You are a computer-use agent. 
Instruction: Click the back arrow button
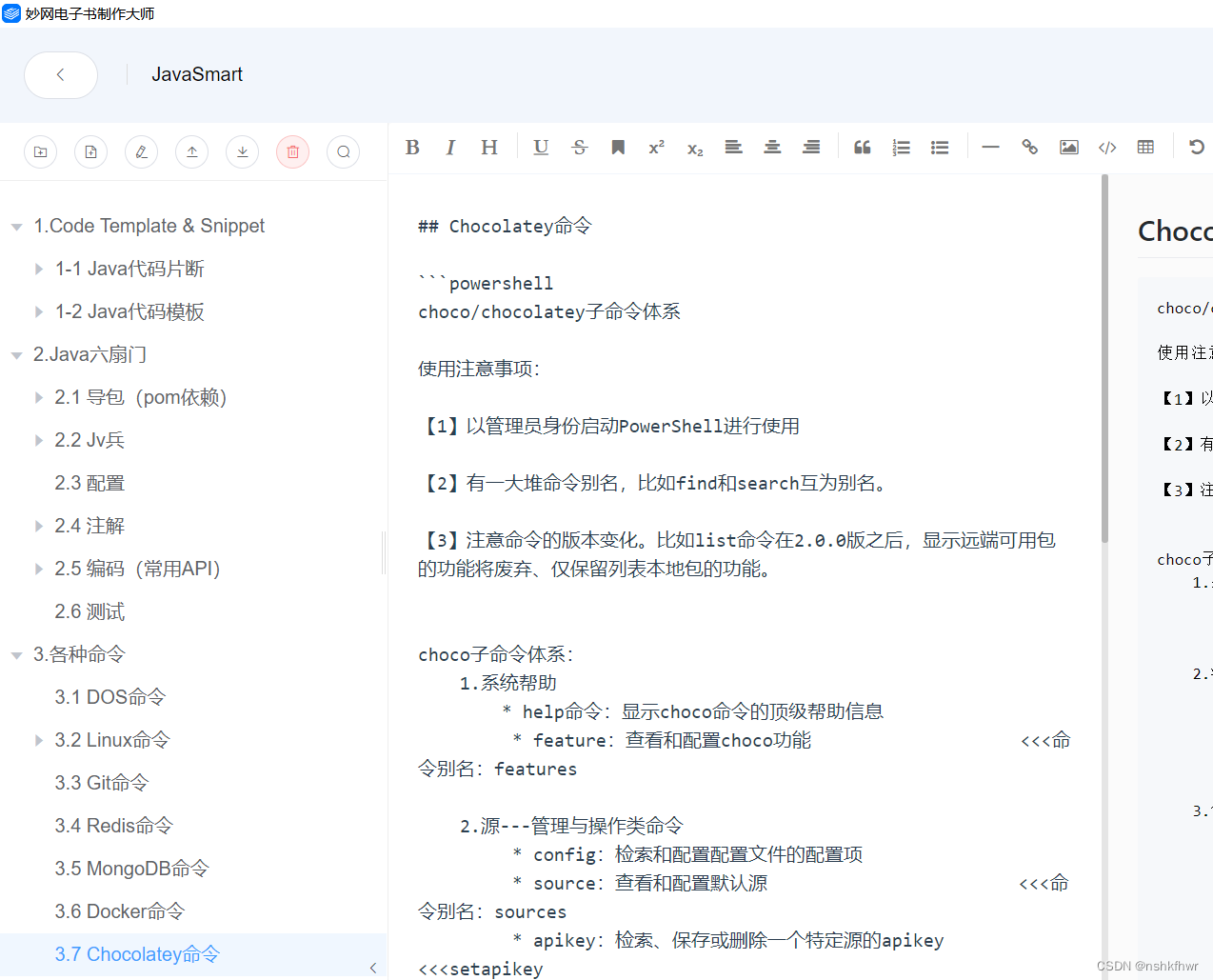[x=61, y=75]
